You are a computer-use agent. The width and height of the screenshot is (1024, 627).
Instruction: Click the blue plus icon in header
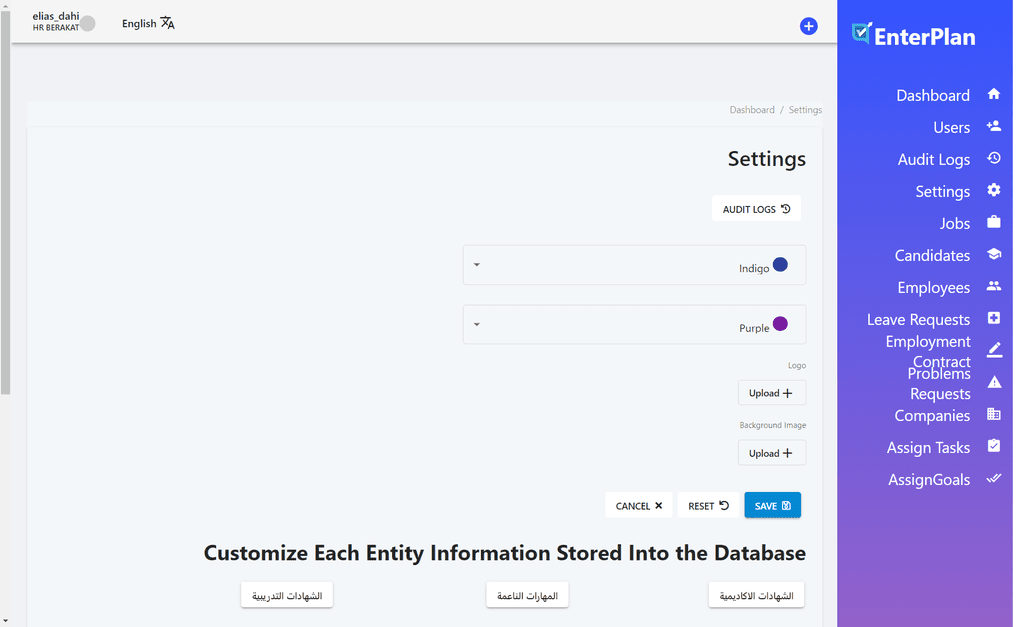point(808,26)
